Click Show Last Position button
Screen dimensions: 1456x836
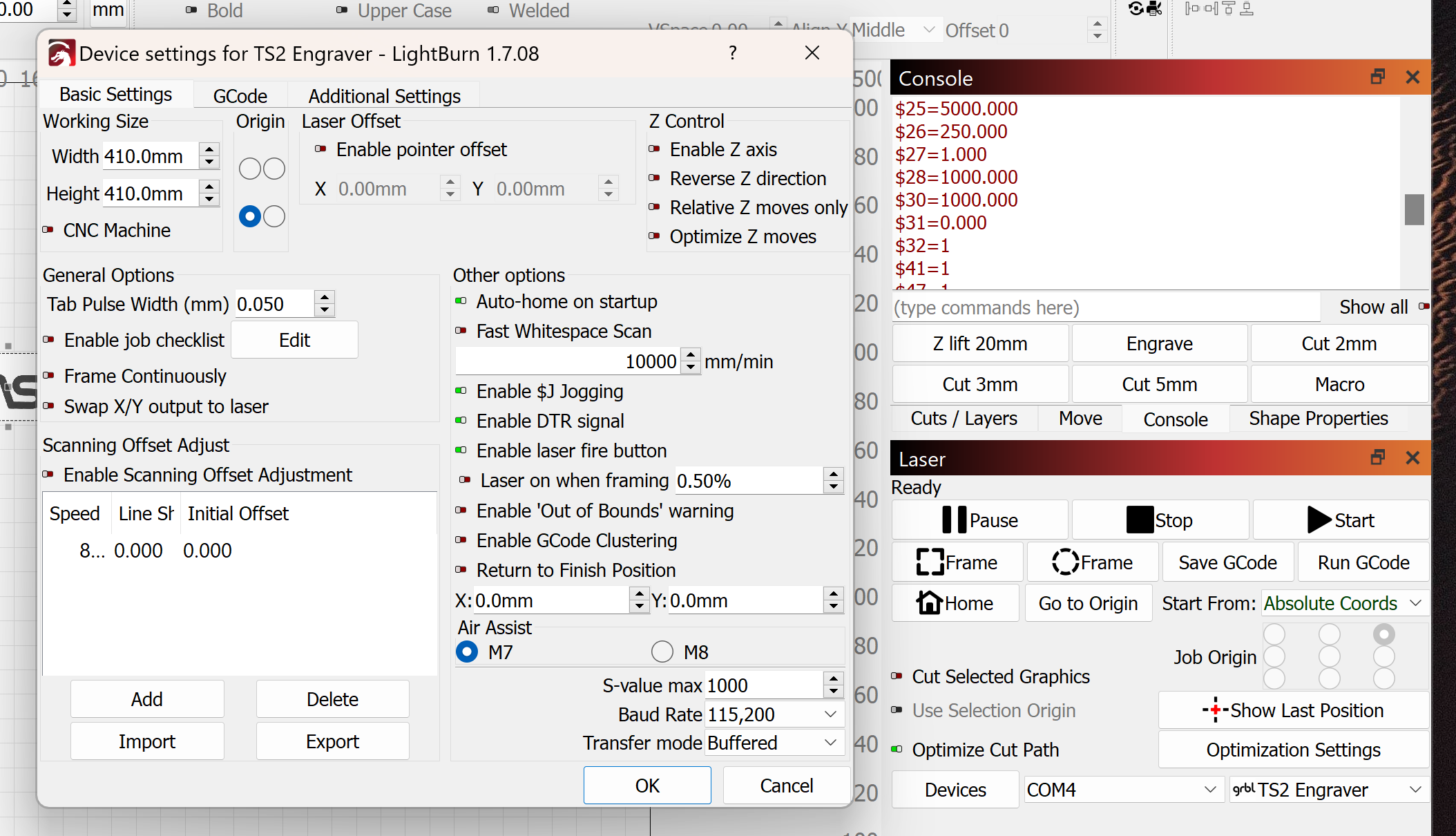1293,710
